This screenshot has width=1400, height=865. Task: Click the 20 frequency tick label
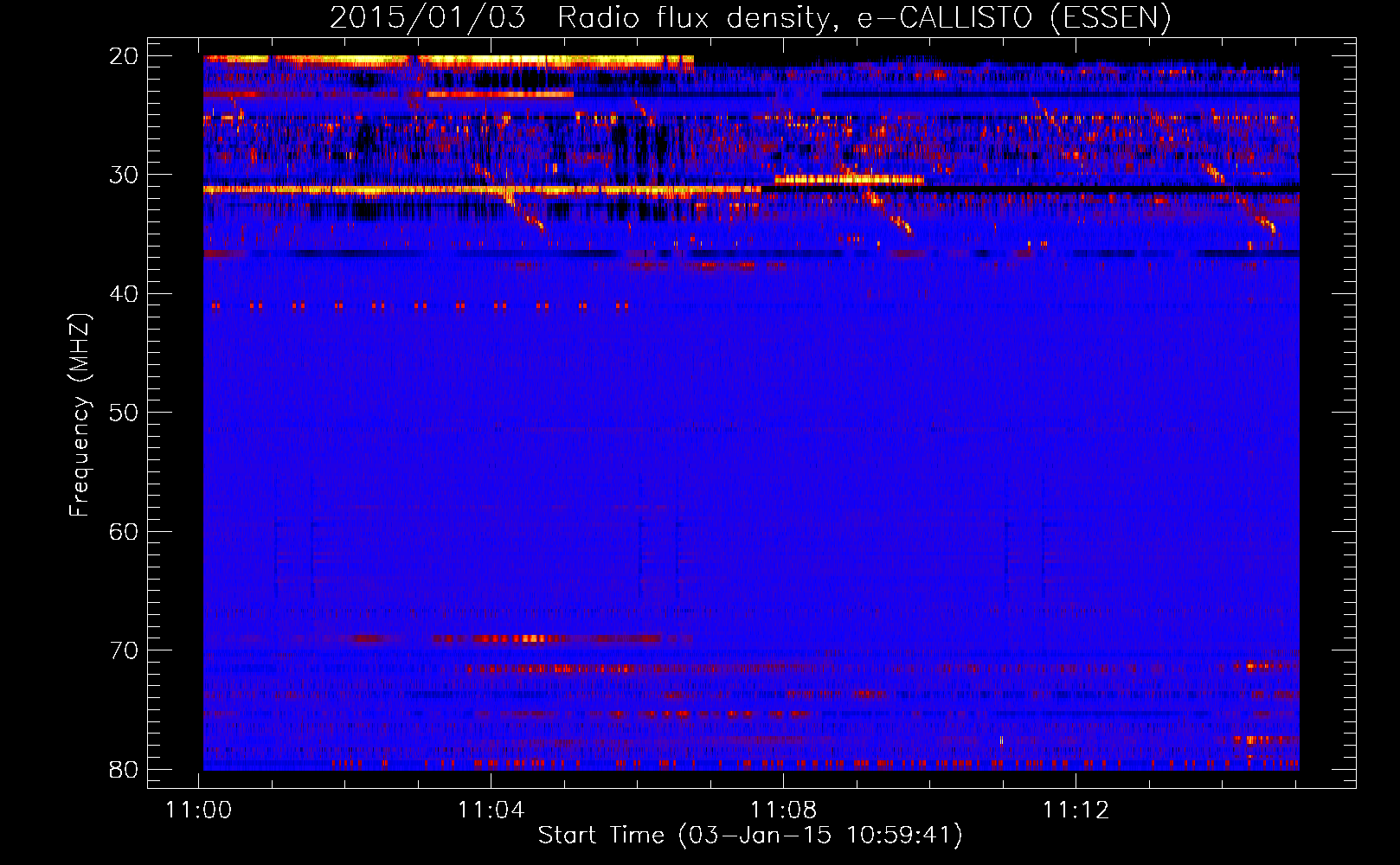tap(124, 56)
